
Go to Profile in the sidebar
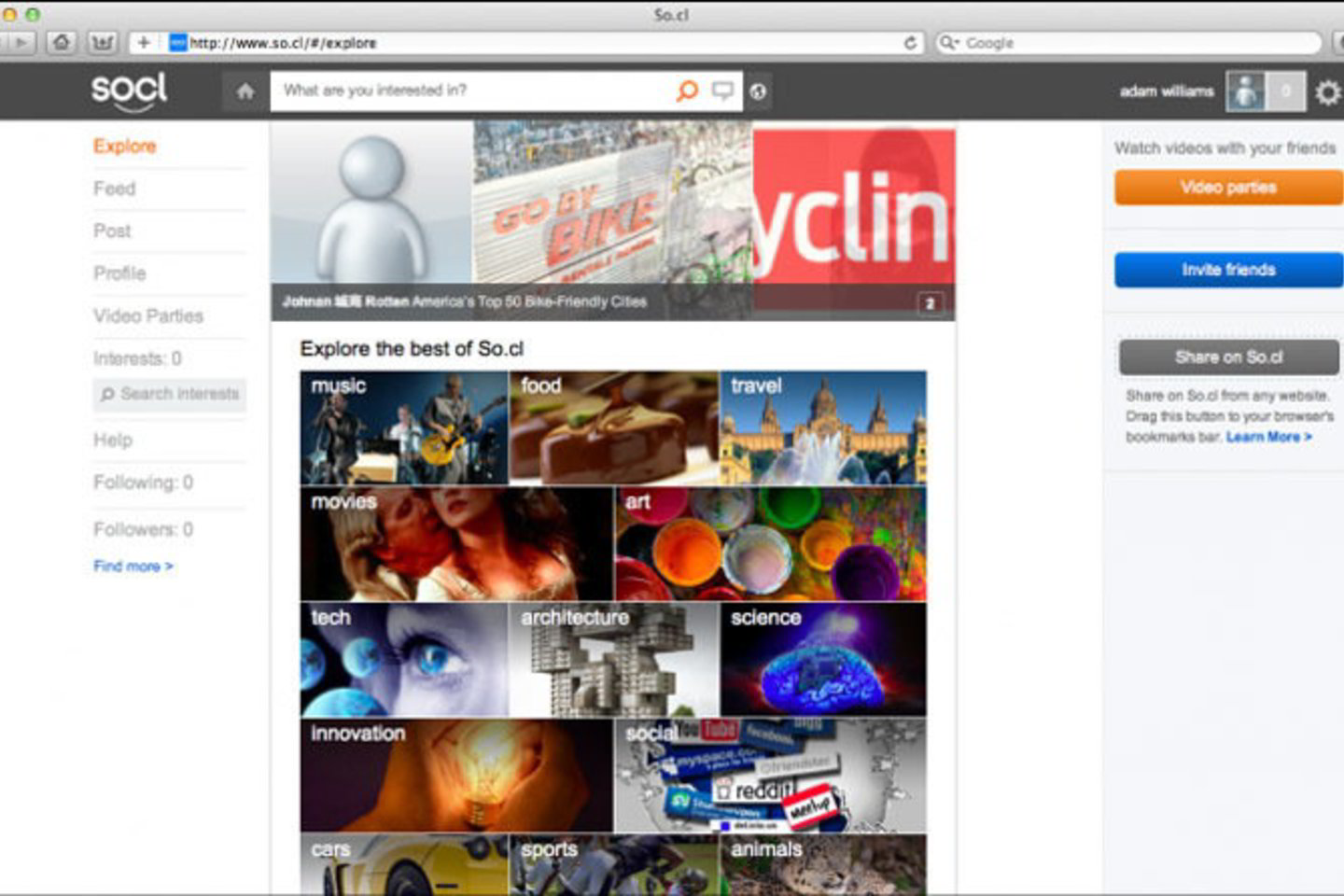click(x=119, y=273)
